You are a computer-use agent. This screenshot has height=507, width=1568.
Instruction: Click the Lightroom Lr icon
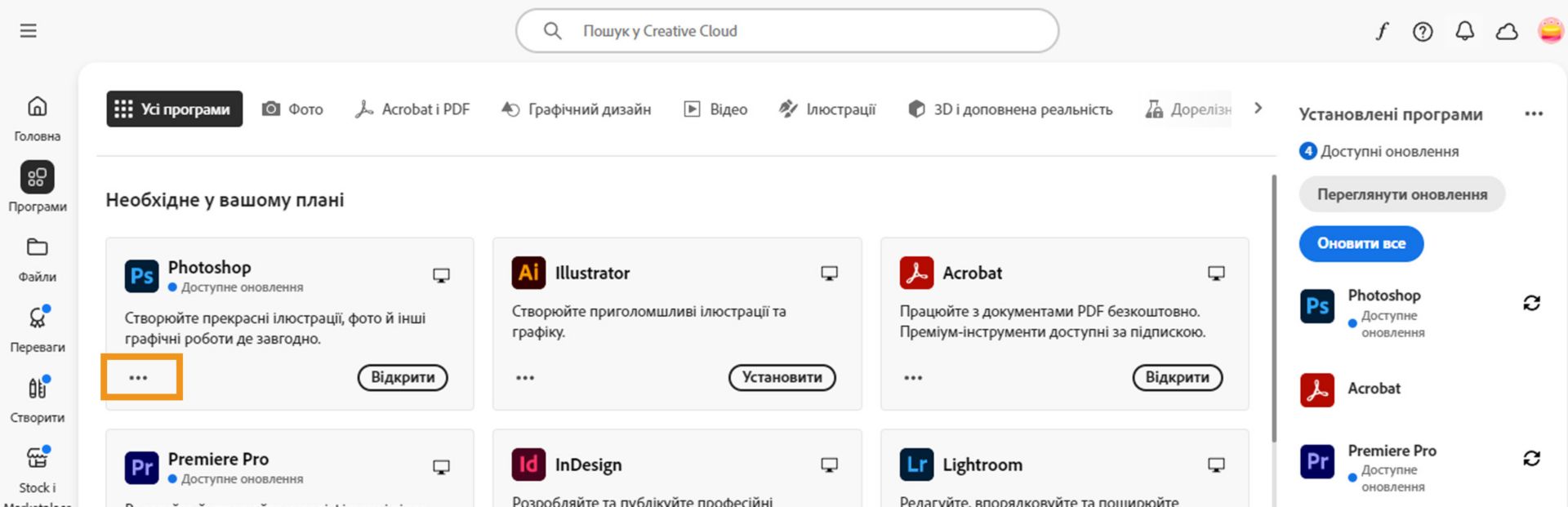point(916,465)
